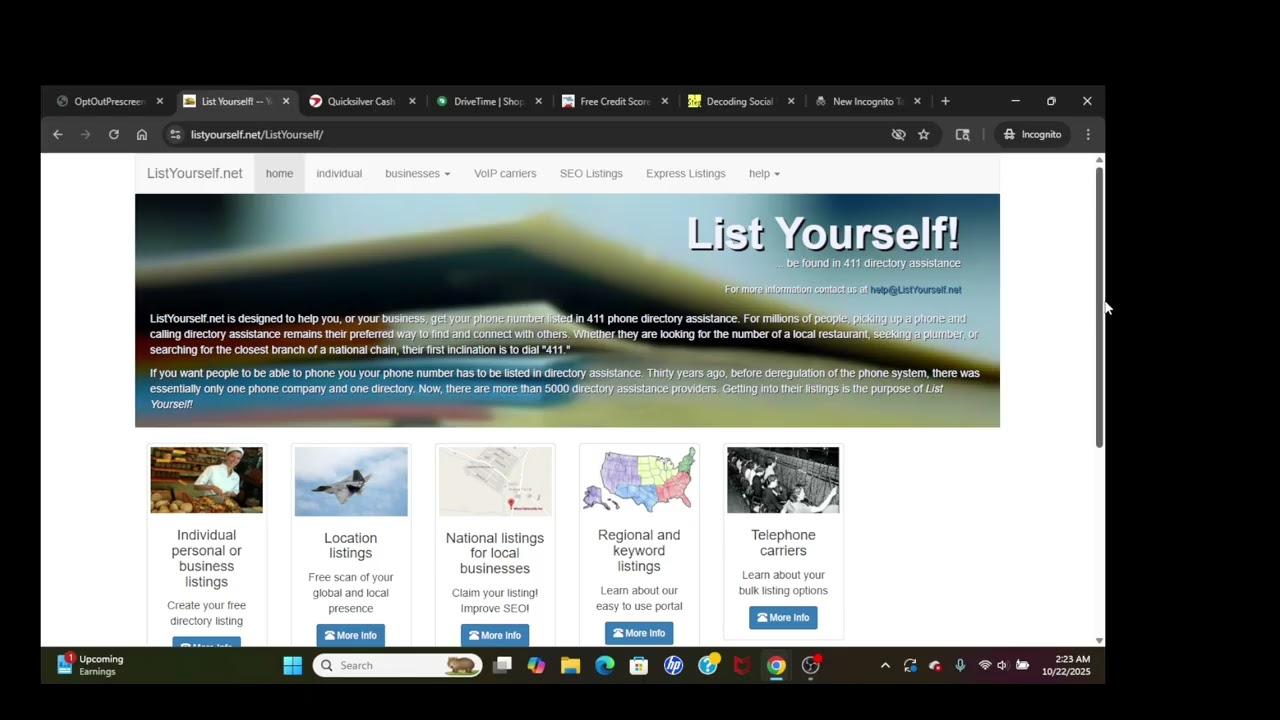
Task: Click More Info under National listings
Action: 495,635
